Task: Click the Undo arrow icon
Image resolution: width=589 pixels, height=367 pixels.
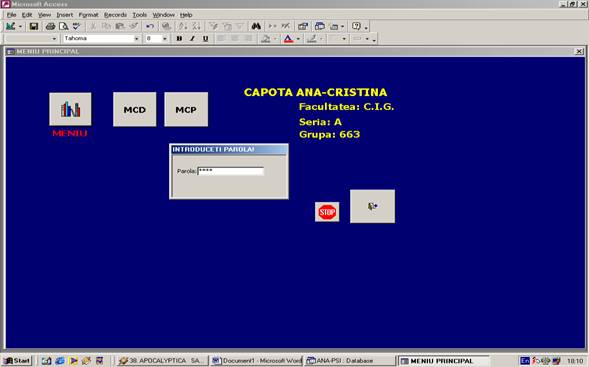Action: (x=150, y=26)
